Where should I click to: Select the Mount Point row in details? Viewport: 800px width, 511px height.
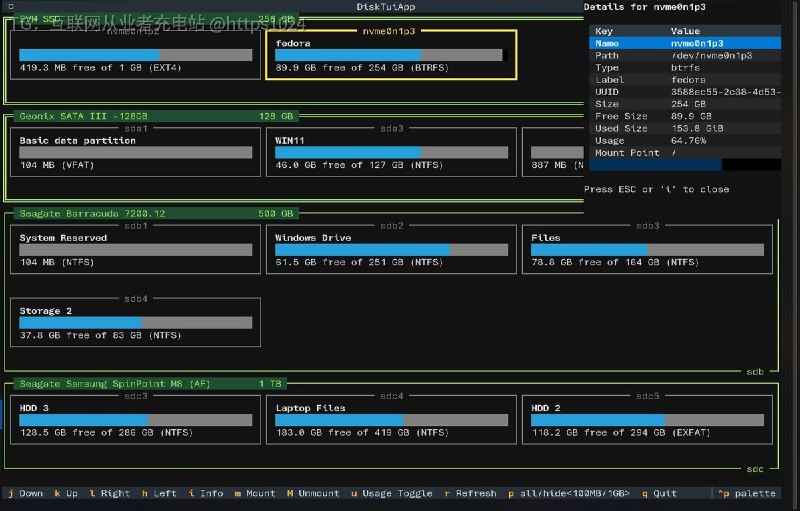(x=685, y=153)
